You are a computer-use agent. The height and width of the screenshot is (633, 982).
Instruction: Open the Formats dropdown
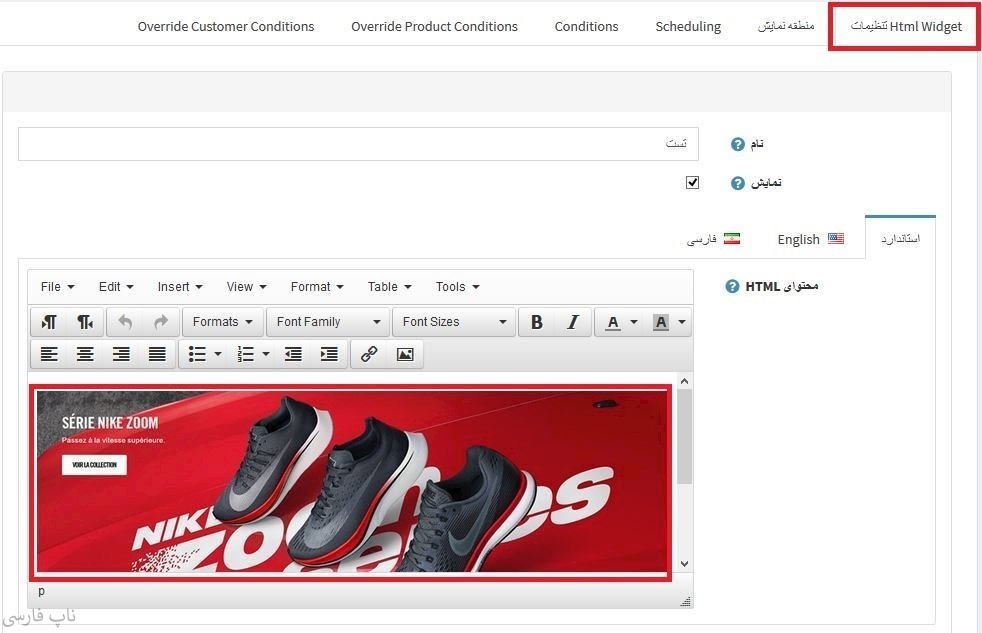click(x=222, y=322)
